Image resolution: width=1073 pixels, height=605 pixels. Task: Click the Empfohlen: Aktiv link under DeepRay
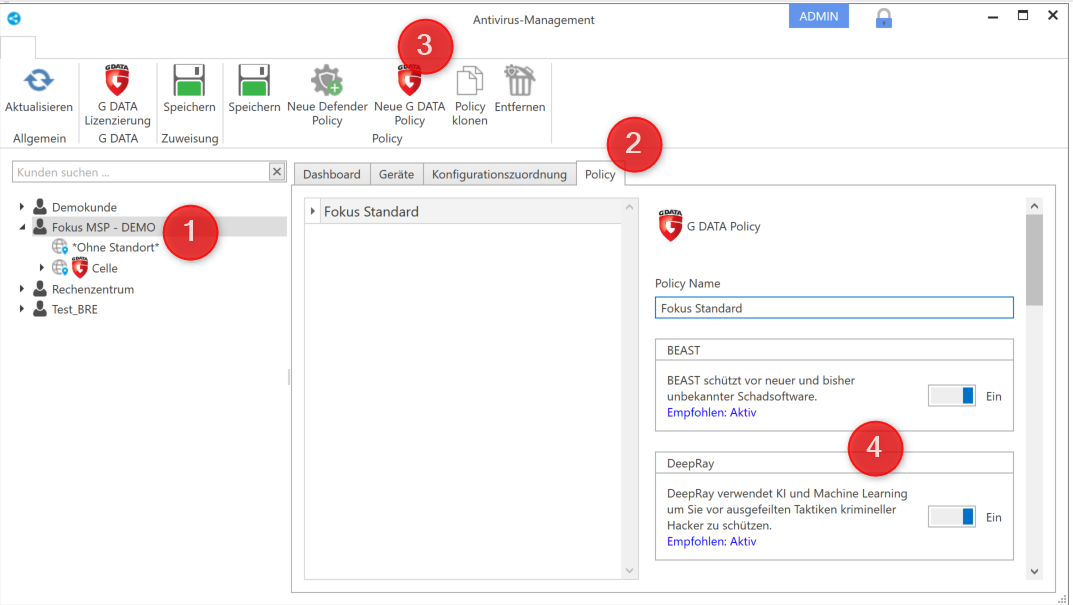712,541
